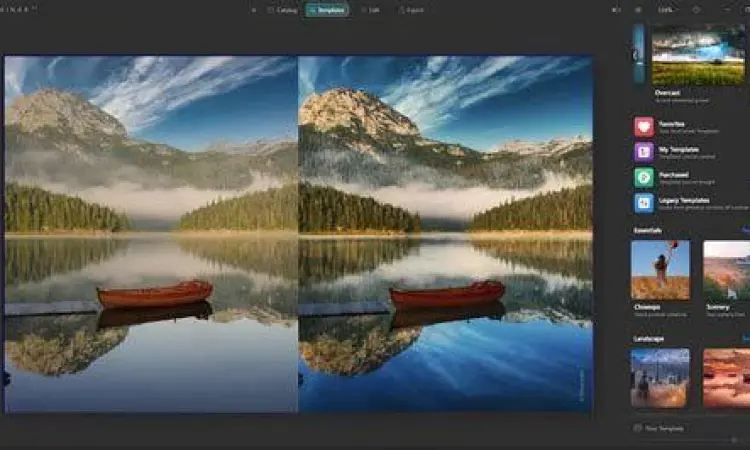The width and height of the screenshot is (750, 450).
Task: Select the Scenery collection thumbnail
Action: point(727,270)
